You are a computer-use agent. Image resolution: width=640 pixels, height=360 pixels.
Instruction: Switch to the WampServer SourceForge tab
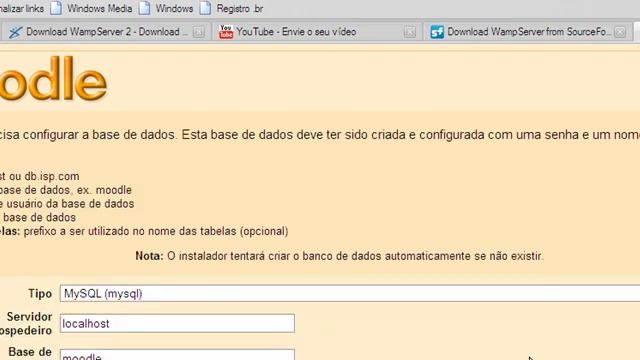tap(527, 32)
